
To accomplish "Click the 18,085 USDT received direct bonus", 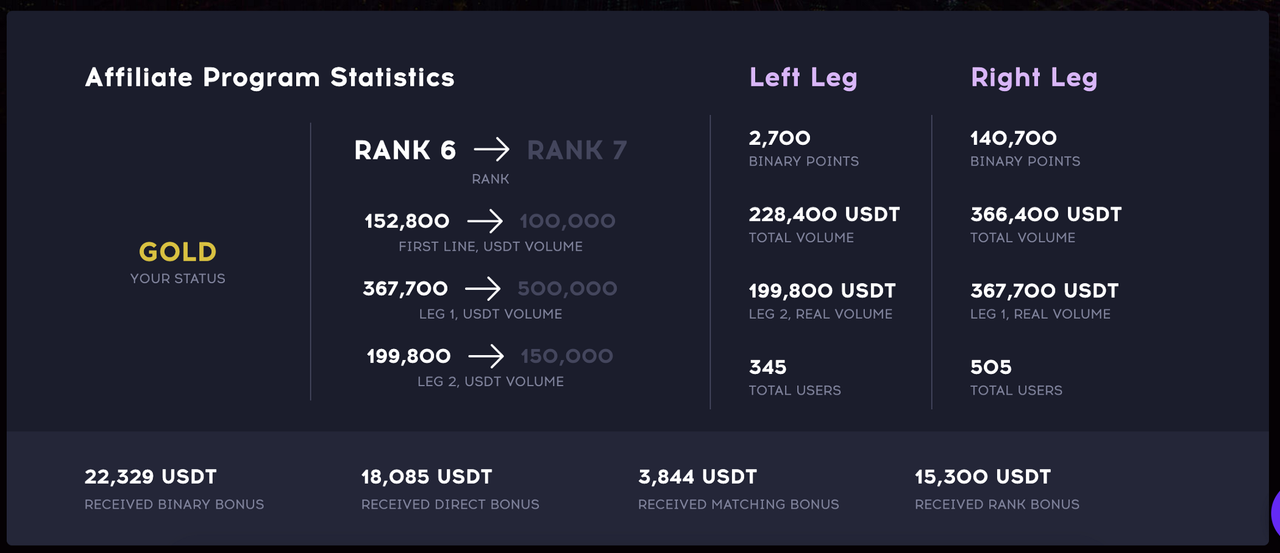I will pyautogui.click(x=427, y=477).
